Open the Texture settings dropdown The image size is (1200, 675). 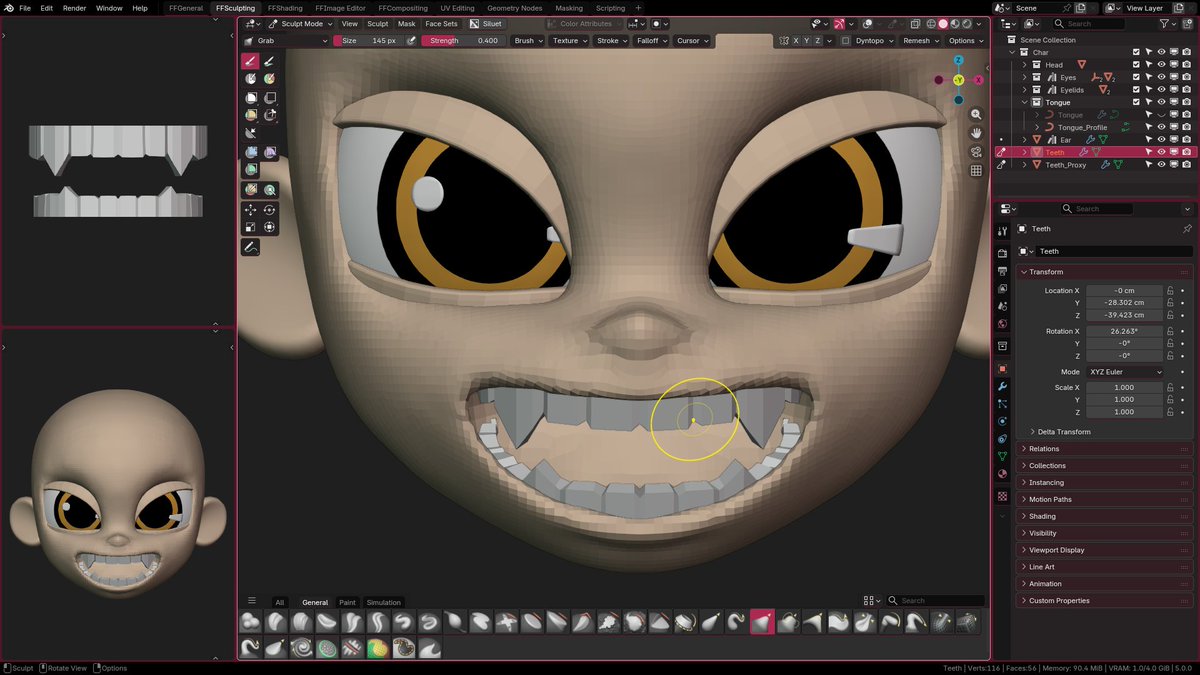click(x=569, y=41)
